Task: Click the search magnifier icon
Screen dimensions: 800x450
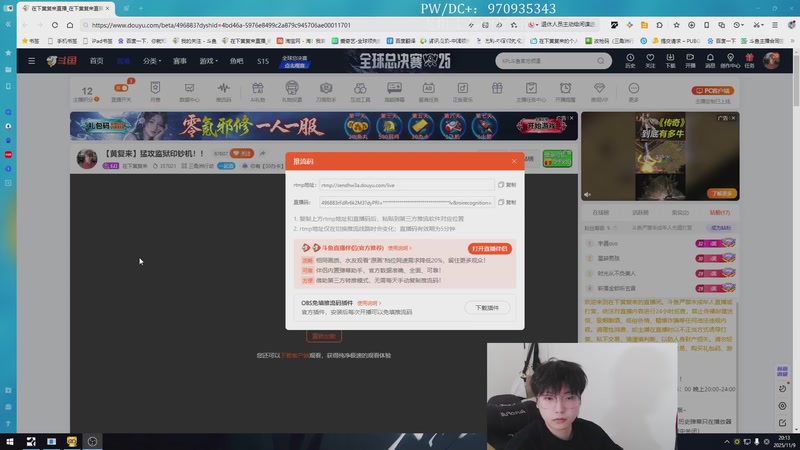Action: click(601, 61)
